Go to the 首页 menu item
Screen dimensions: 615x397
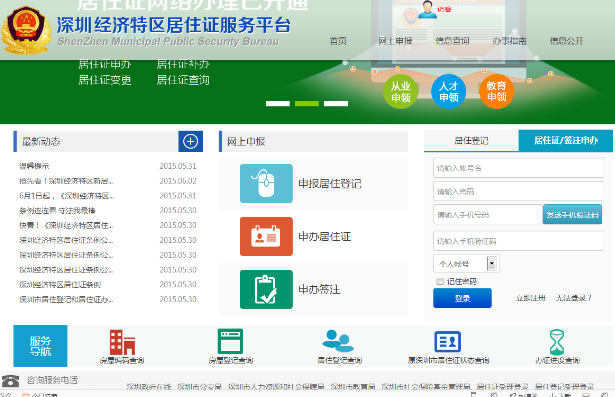coord(338,41)
